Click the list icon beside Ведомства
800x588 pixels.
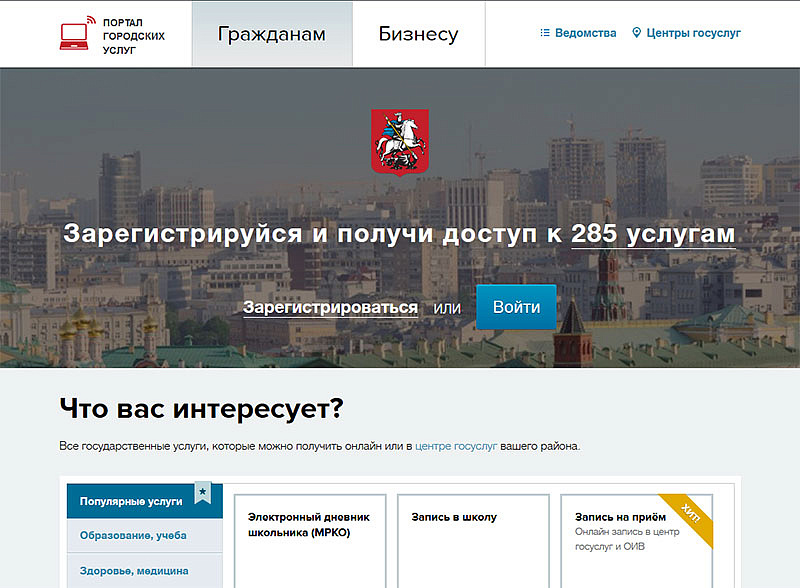coord(545,33)
